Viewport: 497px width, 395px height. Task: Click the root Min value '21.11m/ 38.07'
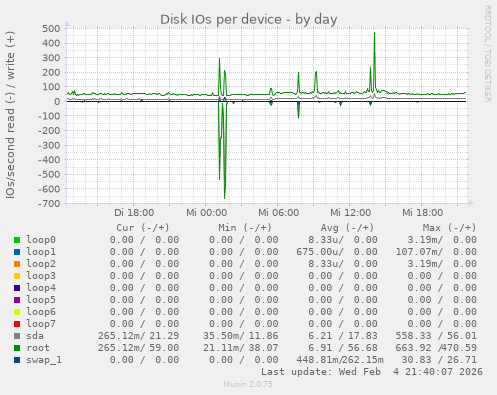(x=241, y=348)
